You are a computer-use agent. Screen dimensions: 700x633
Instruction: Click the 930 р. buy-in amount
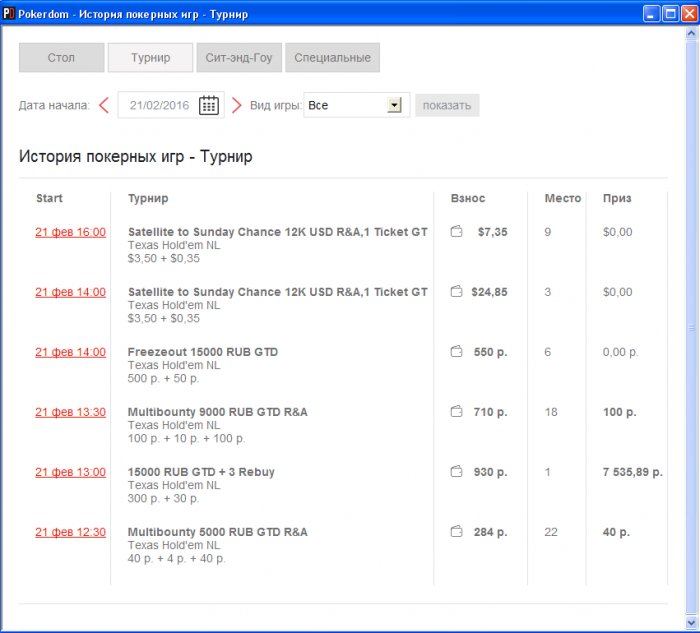coord(491,472)
